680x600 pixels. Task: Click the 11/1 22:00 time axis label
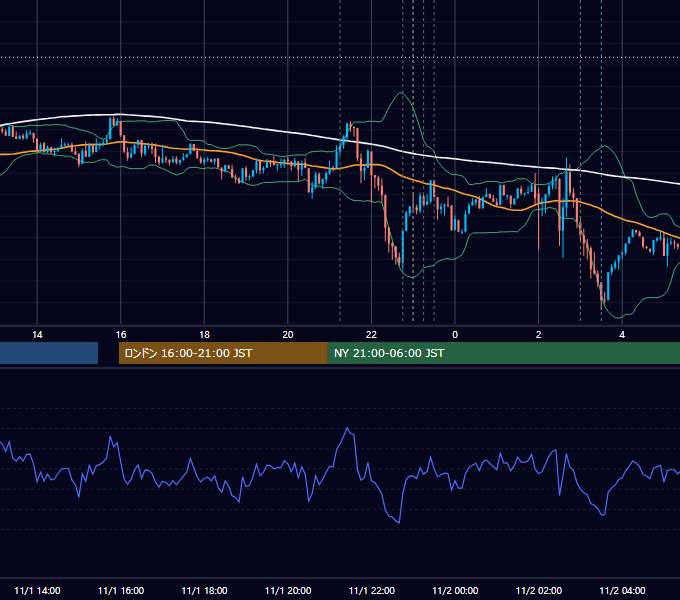[372, 590]
